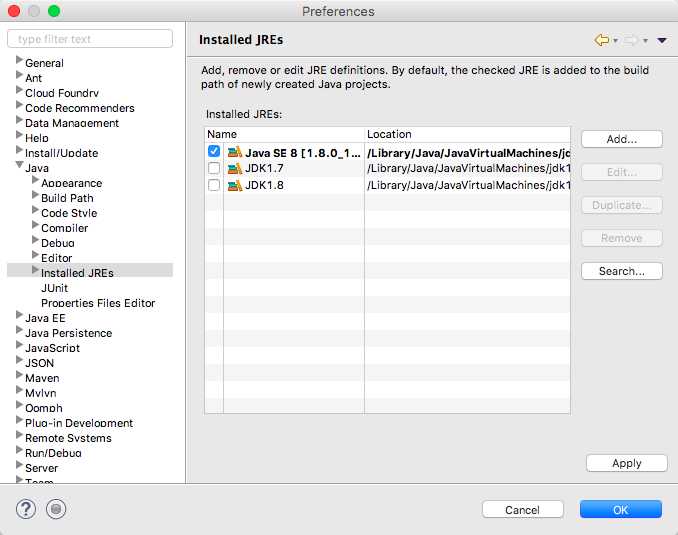This screenshot has height=535, width=678.
Task: Open the Debug page under Java
Action: coord(58,243)
